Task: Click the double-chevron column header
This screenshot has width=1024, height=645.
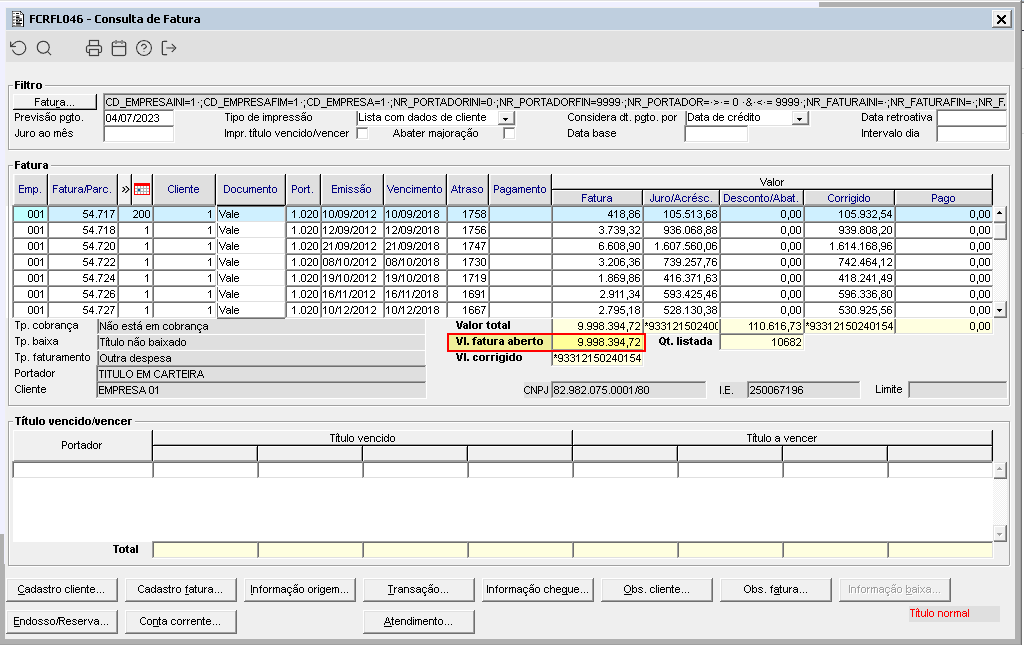Action: tap(125, 189)
